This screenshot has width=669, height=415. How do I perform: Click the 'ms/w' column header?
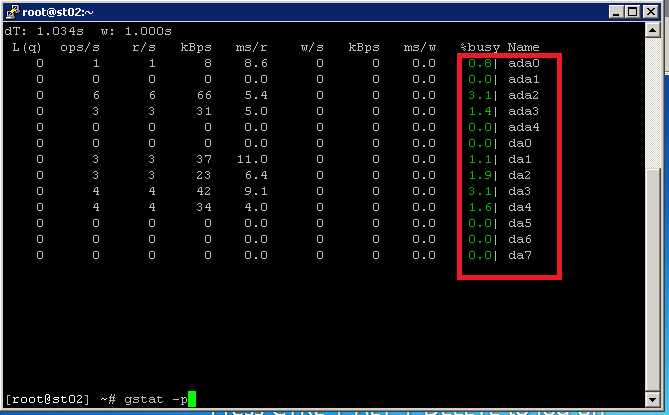420,47
